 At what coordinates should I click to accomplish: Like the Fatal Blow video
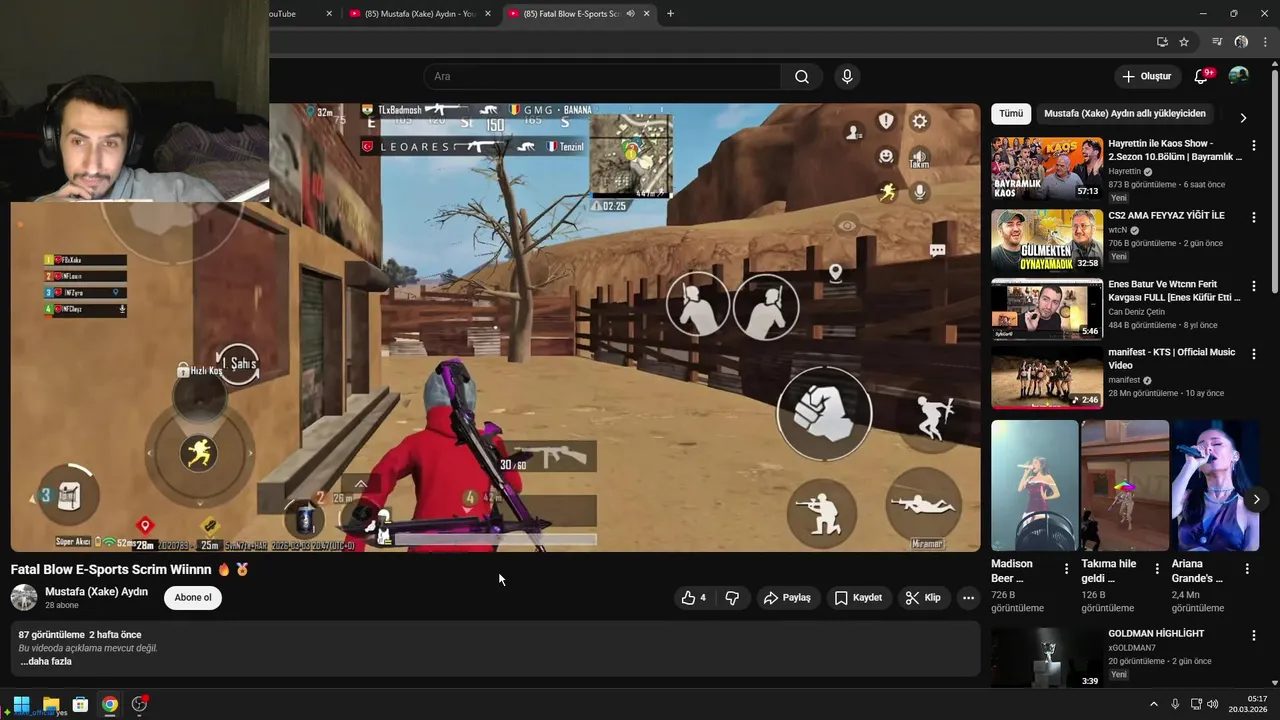point(694,598)
